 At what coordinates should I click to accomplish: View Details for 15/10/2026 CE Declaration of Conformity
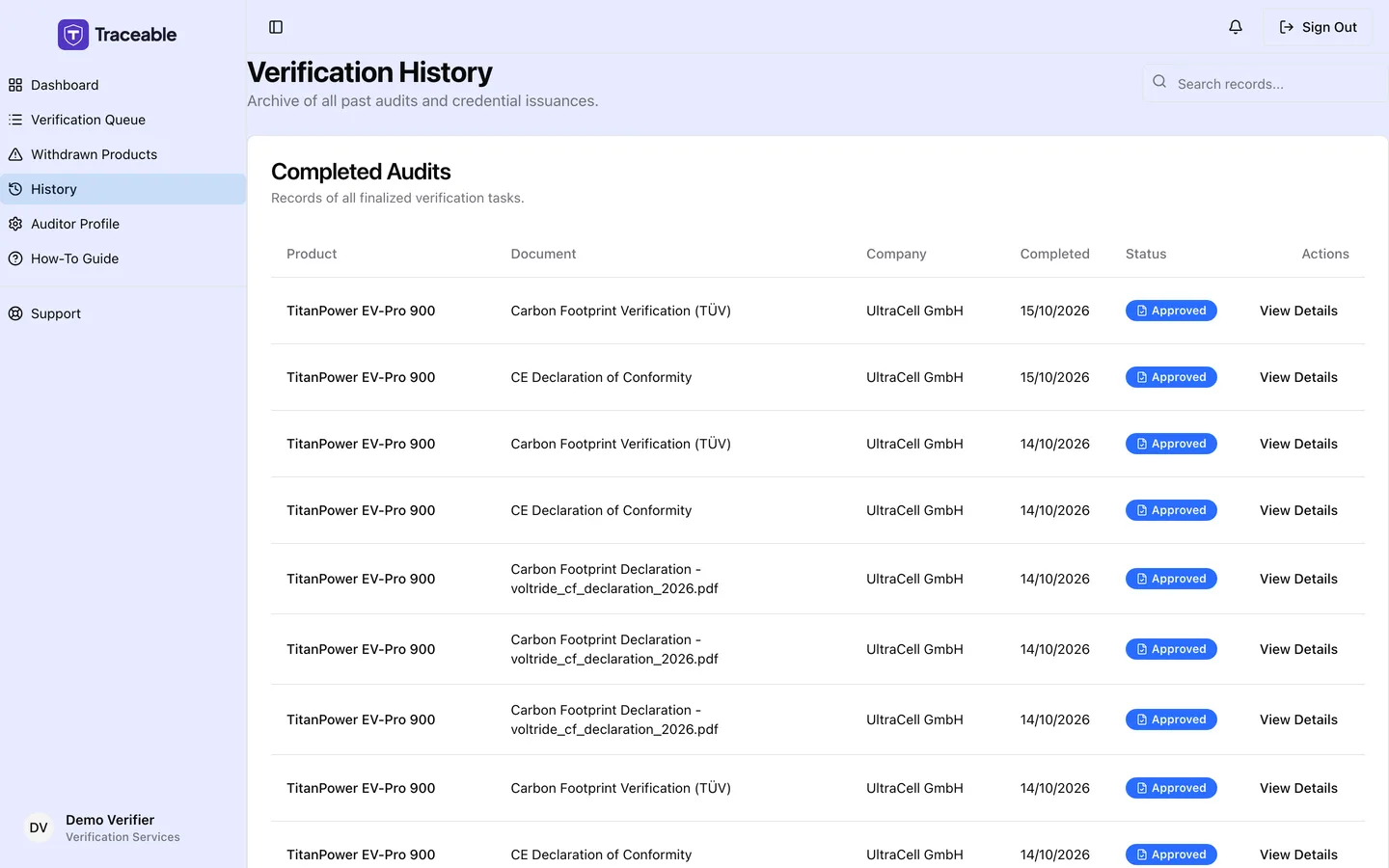1298,377
